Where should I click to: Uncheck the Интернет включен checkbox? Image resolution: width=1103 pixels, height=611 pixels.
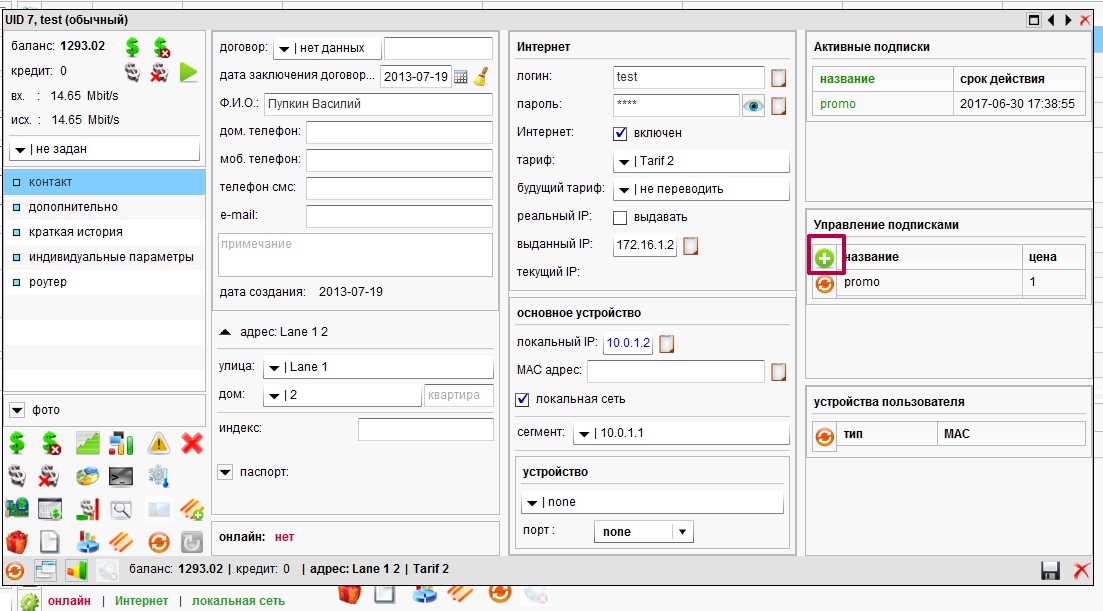tap(620, 132)
